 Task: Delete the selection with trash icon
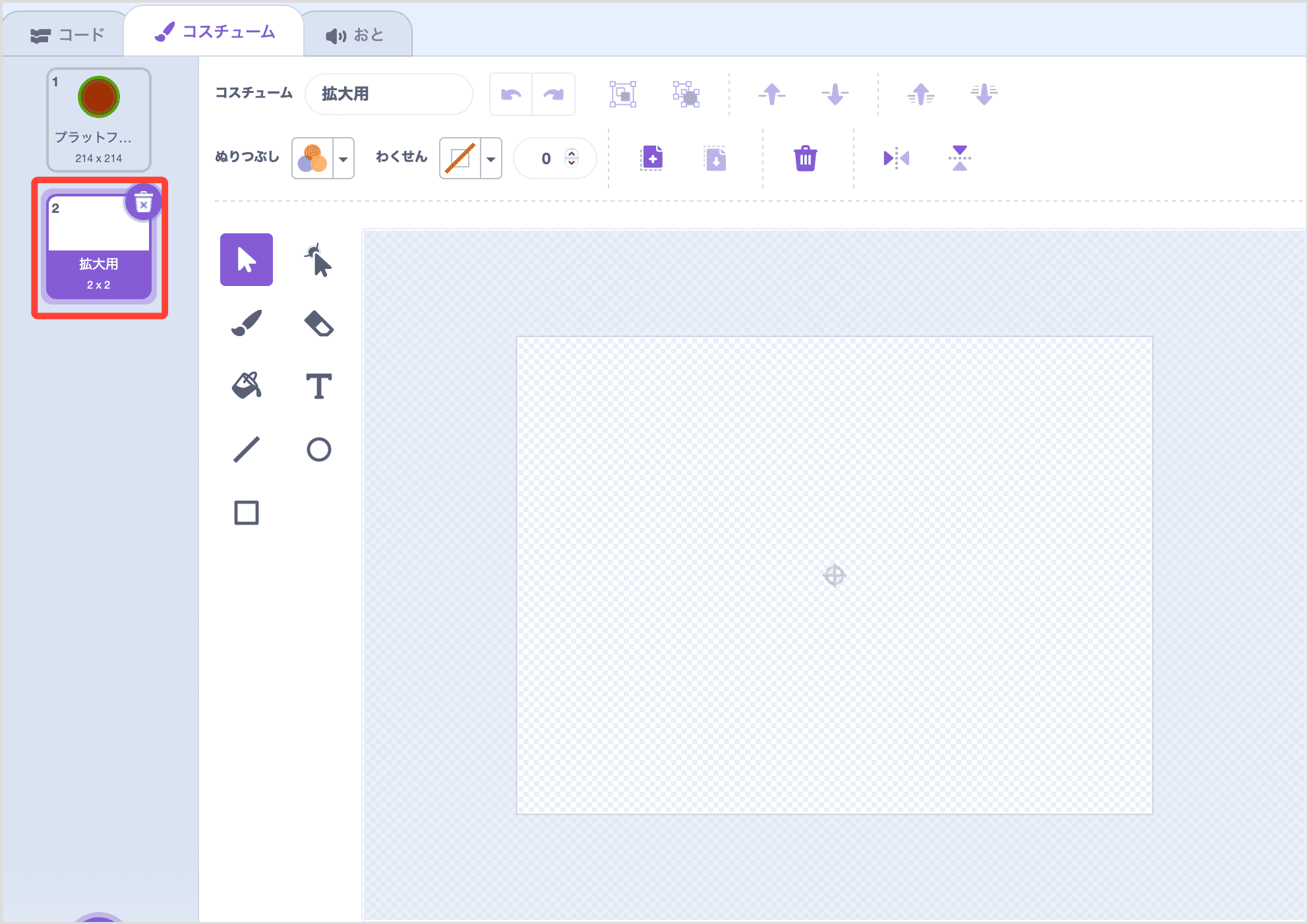point(806,158)
